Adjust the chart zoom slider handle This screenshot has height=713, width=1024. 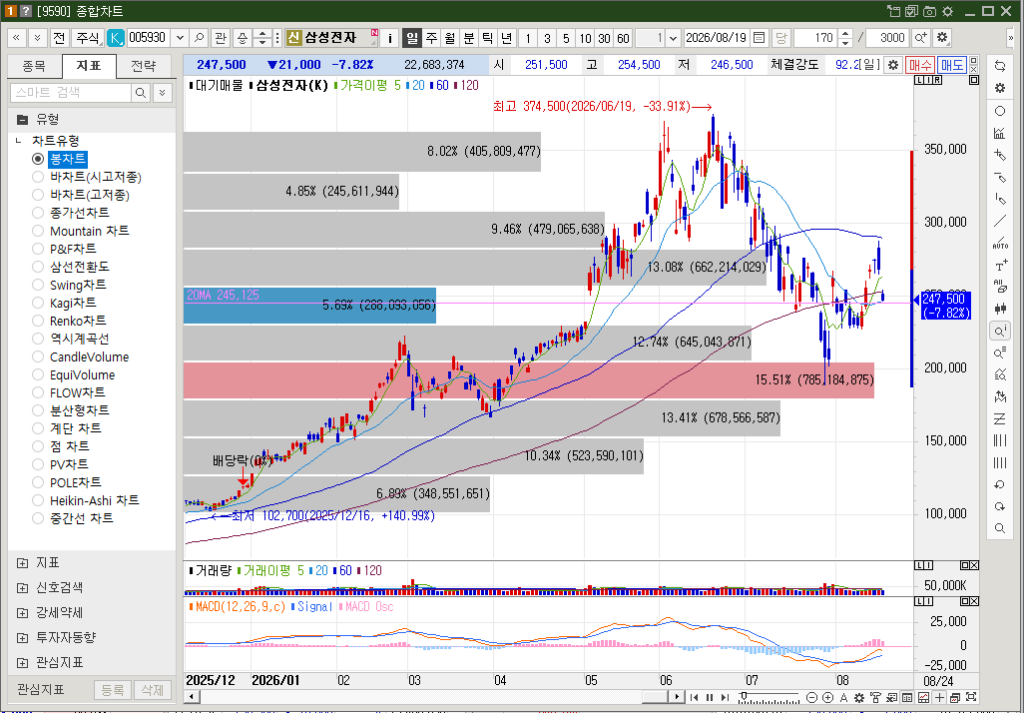pos(743,696)
